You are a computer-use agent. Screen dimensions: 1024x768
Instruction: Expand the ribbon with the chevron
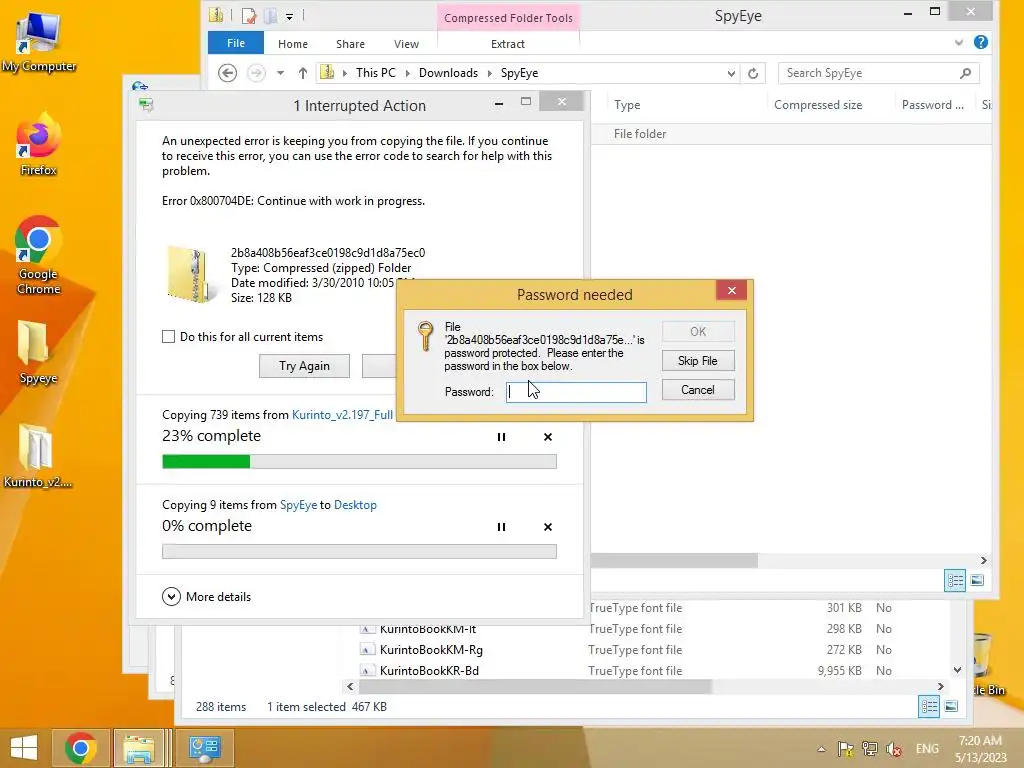coord(958,42)
